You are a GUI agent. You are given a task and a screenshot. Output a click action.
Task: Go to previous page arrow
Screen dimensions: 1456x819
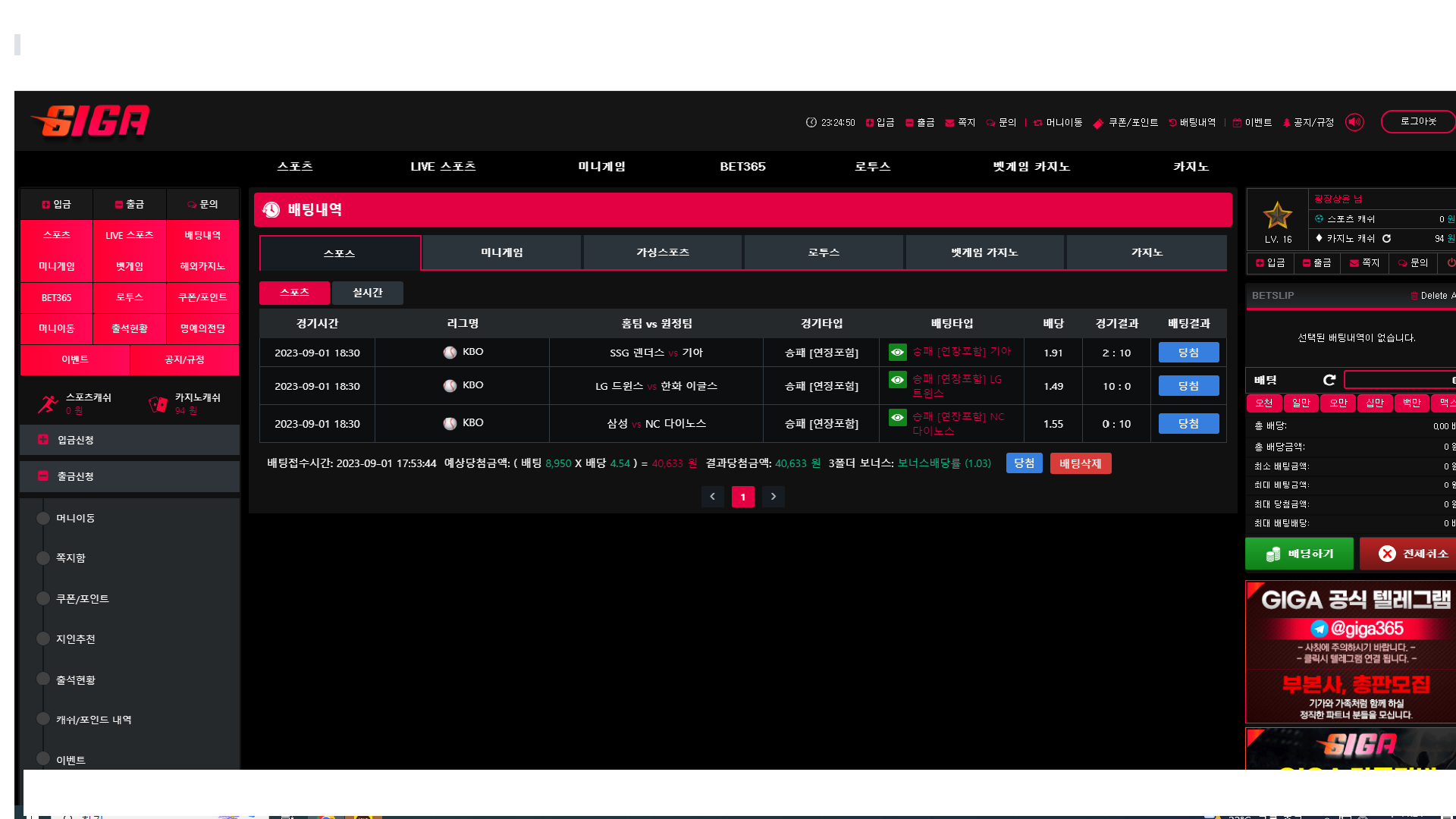(x=712, y=497)
